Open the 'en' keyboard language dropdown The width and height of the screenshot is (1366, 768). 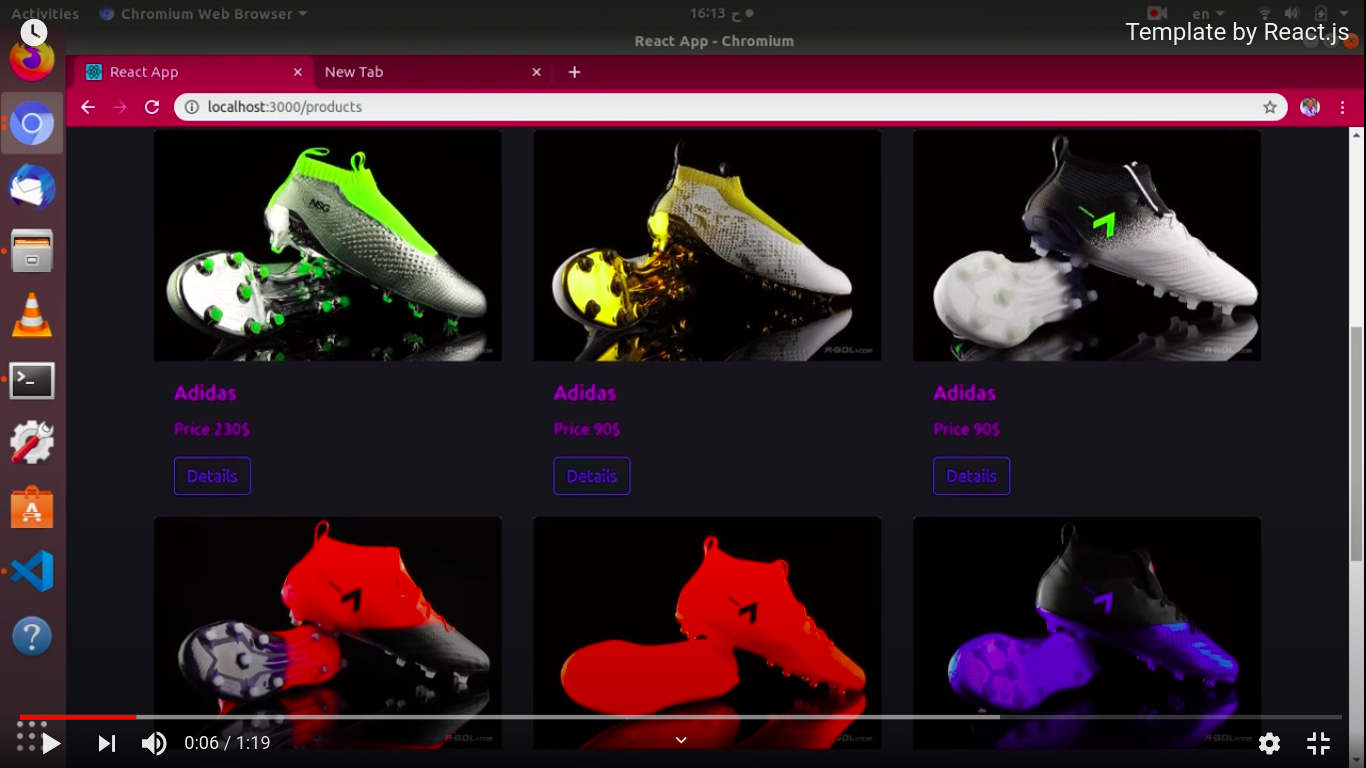click(x=1207, y=14)
